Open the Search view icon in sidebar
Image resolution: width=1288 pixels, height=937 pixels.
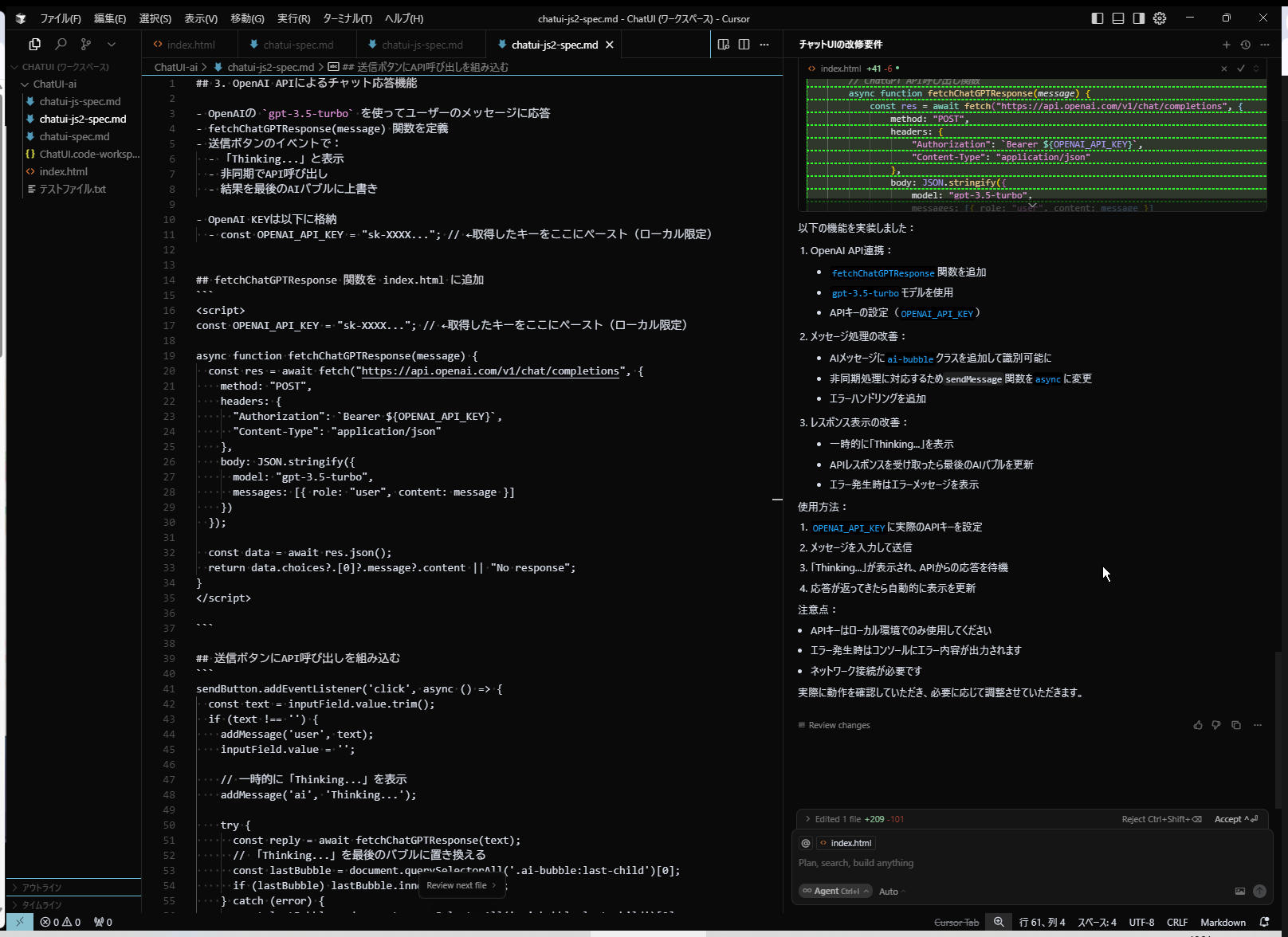pos(61,45)
